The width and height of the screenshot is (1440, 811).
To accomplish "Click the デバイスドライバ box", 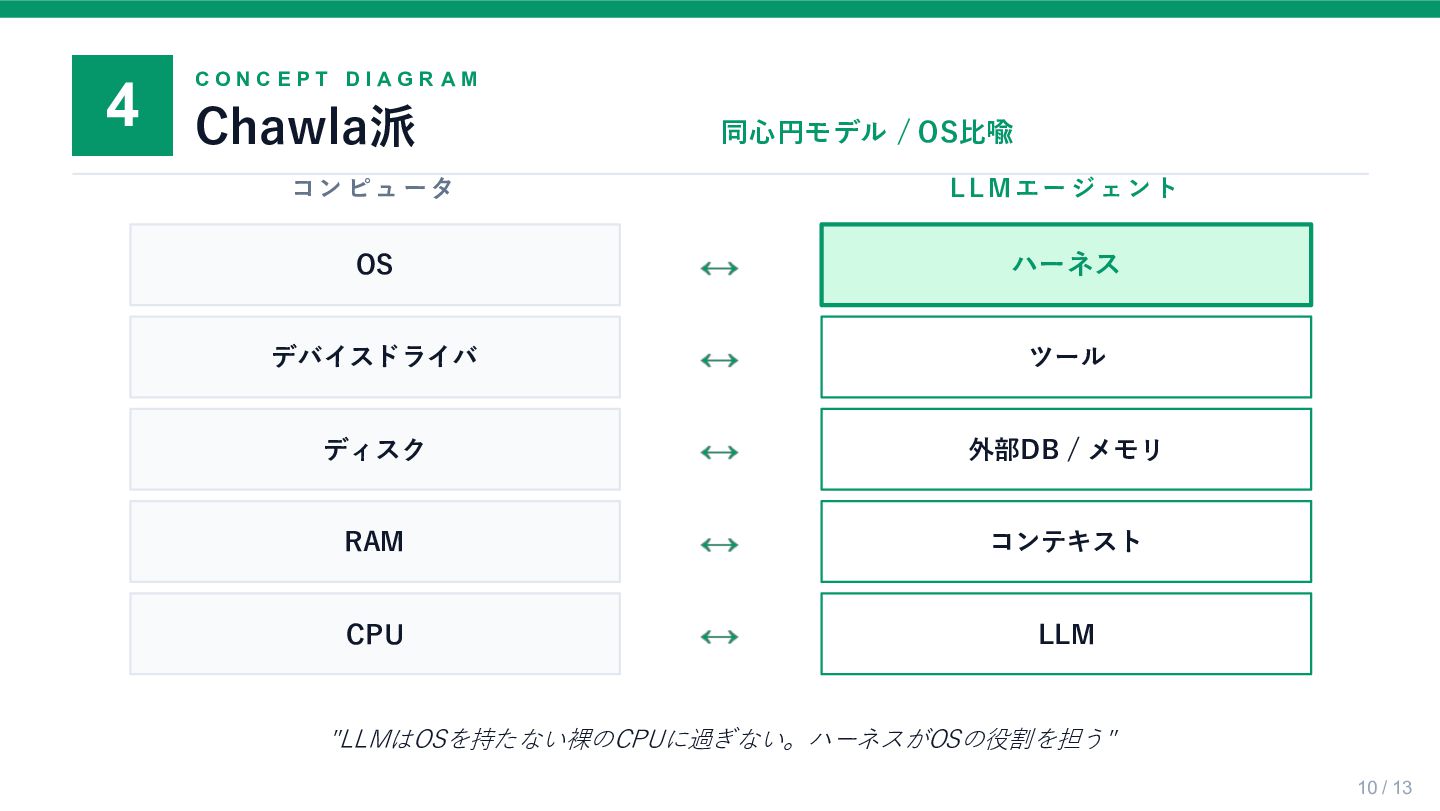I will pyautogui.click(x=375, y=357).
